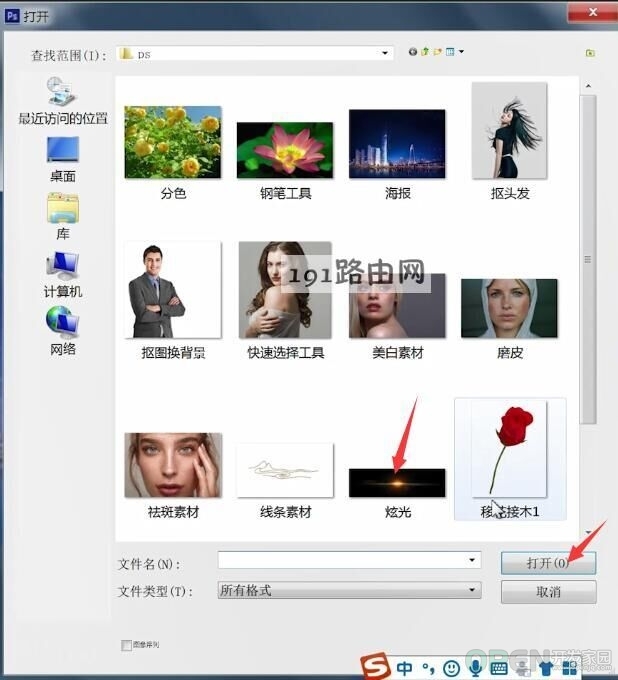The image size is (618, 680).
Task: Select the 抠图换背景 man in suit thumbnail
Action: tap(173, 290)
